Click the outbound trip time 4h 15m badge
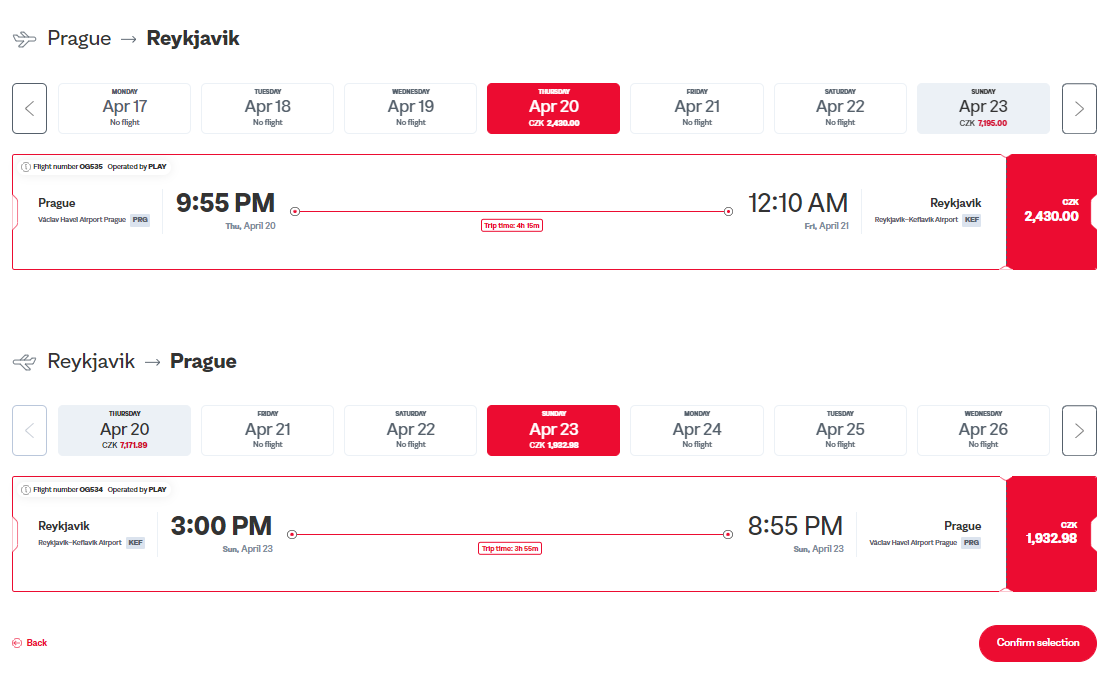The width and height of the screenshot is (1110, 674). (512, 226)
